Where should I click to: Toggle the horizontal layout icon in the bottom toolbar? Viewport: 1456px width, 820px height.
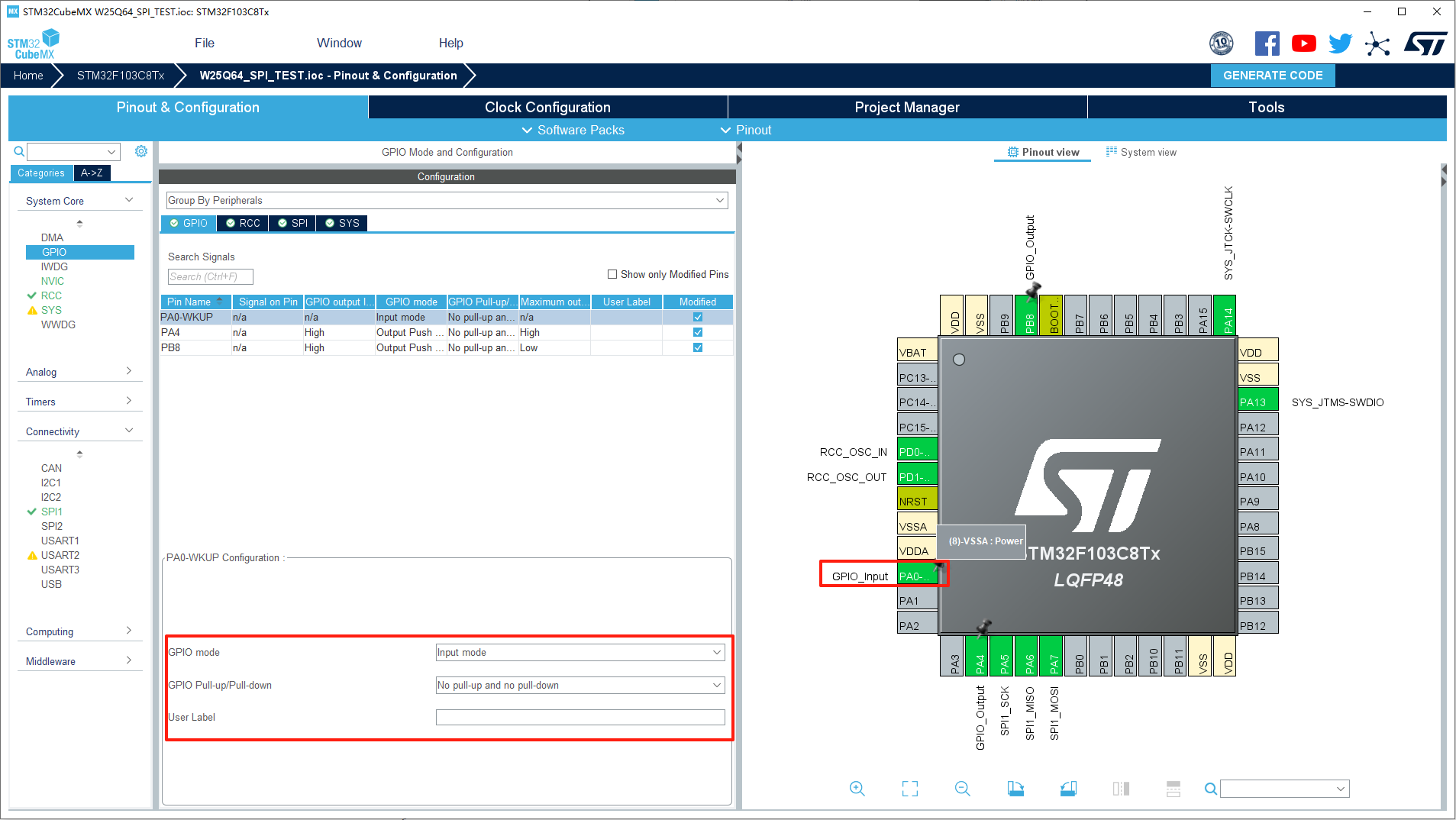pos(1174,789)
